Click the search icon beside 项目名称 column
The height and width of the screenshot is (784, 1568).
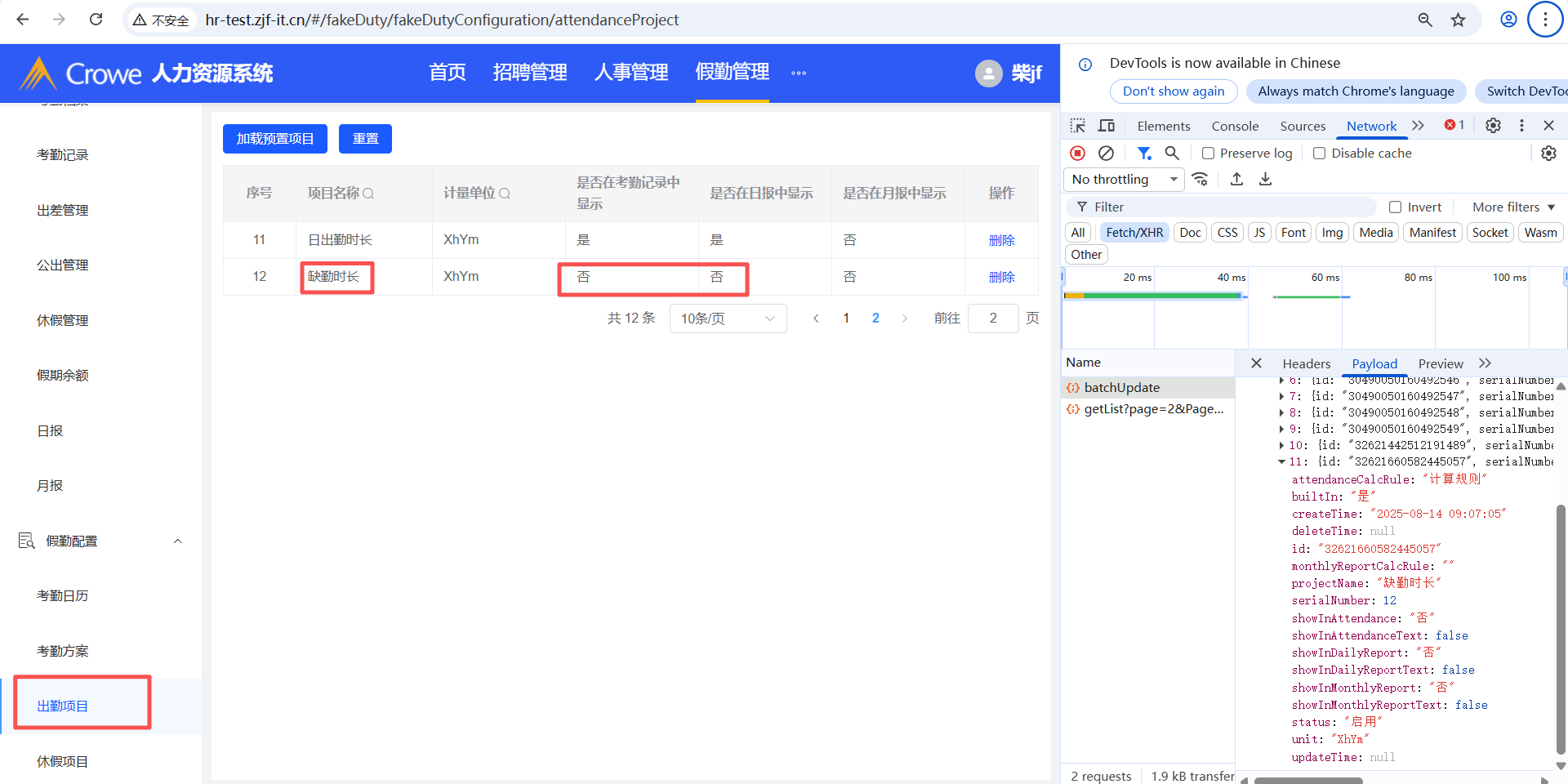point(368,194)
